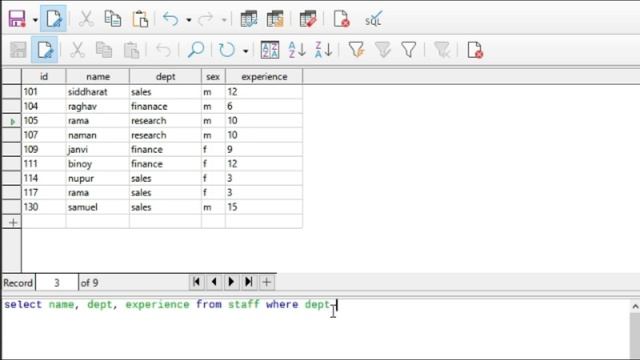Click research dept cell of id 105

pos(165,121)
